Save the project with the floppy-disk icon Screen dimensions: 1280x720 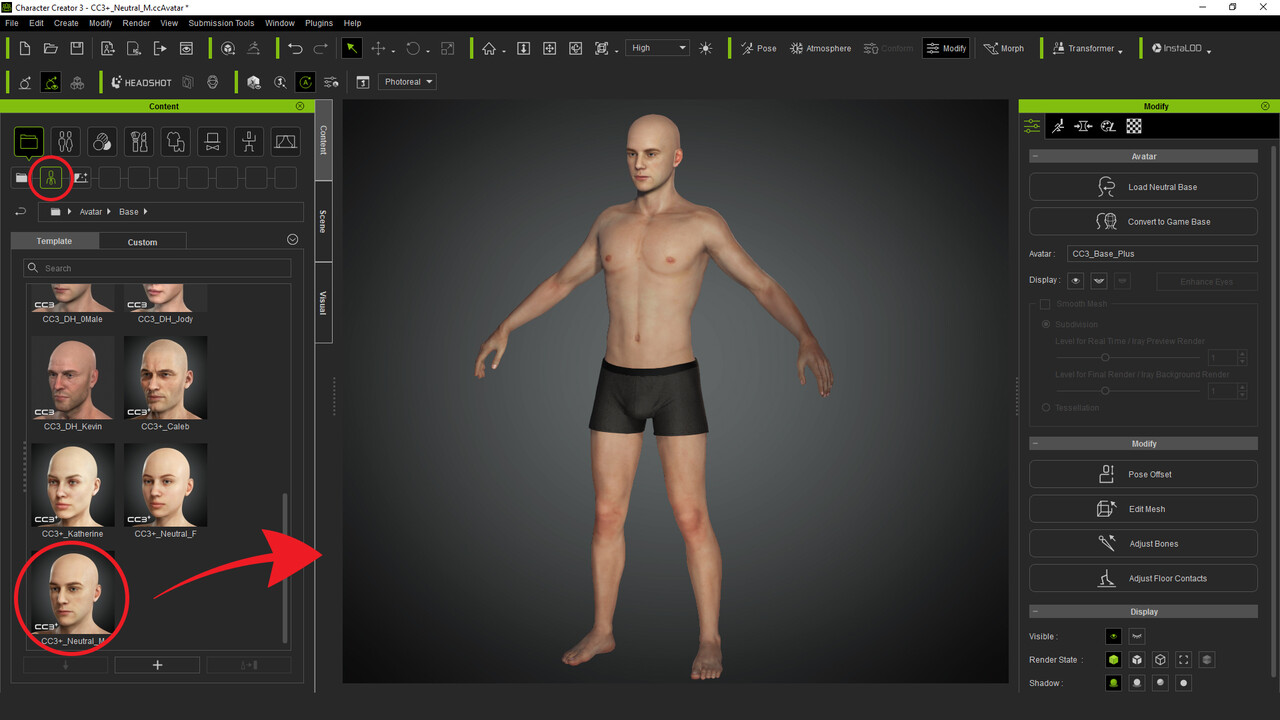tap(77, 48)
